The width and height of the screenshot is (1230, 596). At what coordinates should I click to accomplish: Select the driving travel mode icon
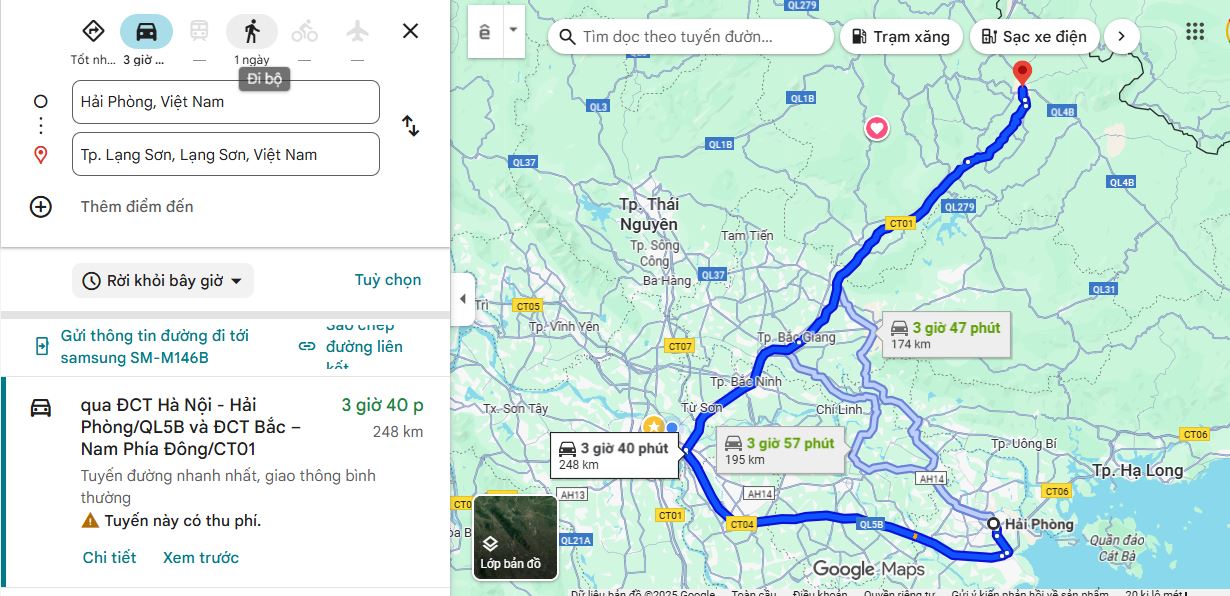click(x=146, y=32)
